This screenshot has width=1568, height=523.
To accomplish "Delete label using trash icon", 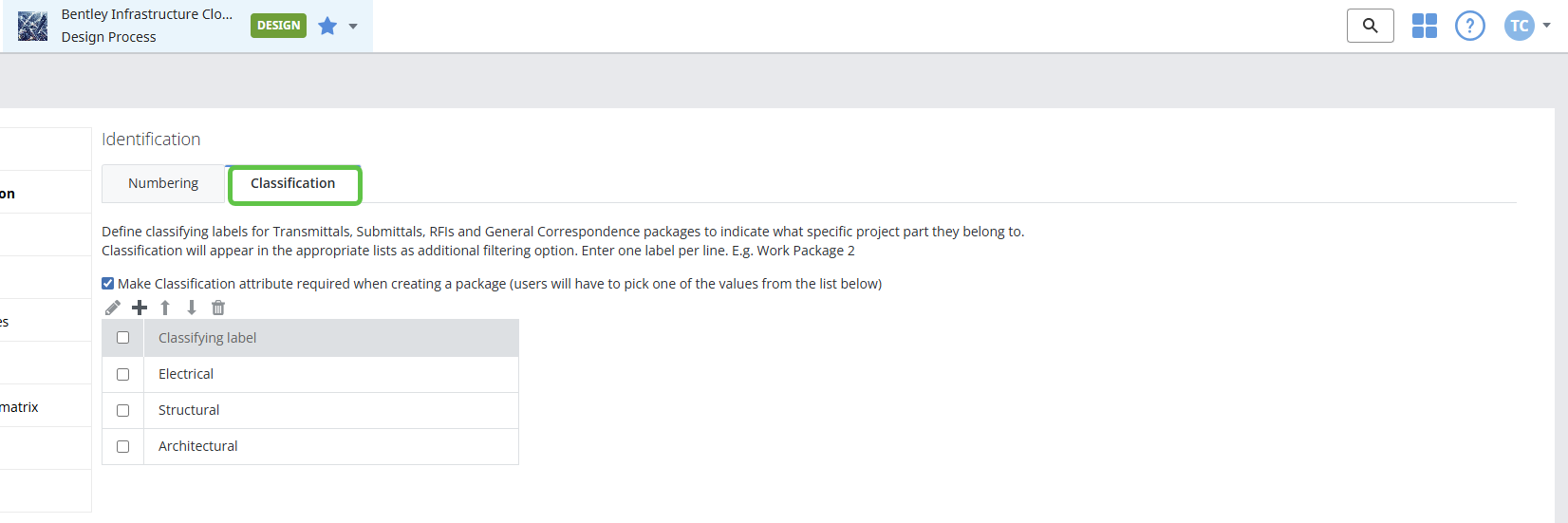I will click(x=218, y=308).
